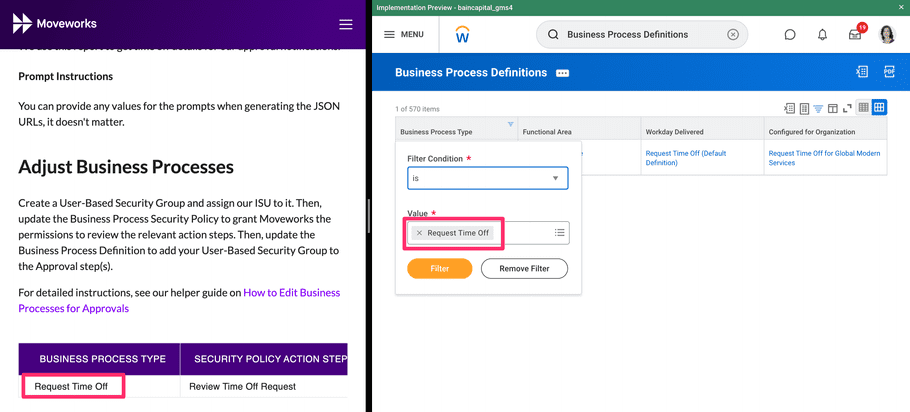The width and height of the screenshot is (910, 412).
Task: Switch to expanded grid view
Action: click(x=879, y=107)
